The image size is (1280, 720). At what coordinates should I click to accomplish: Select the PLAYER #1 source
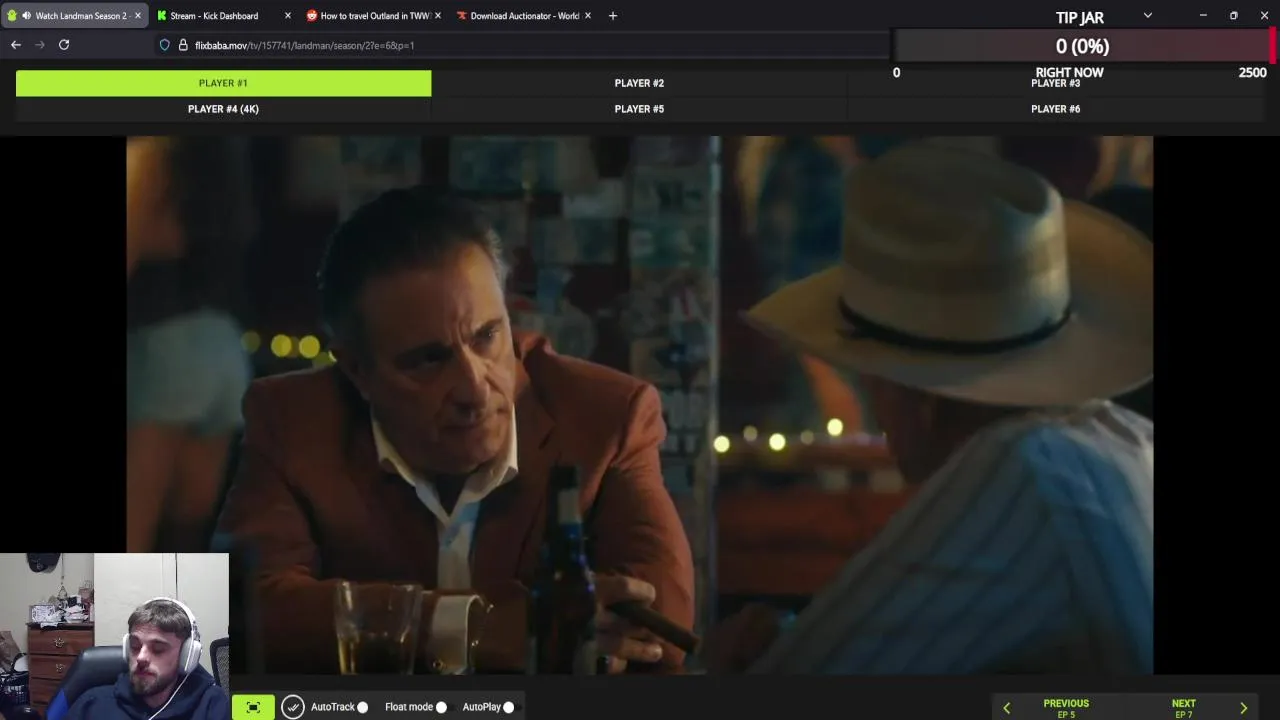(223, 83)
